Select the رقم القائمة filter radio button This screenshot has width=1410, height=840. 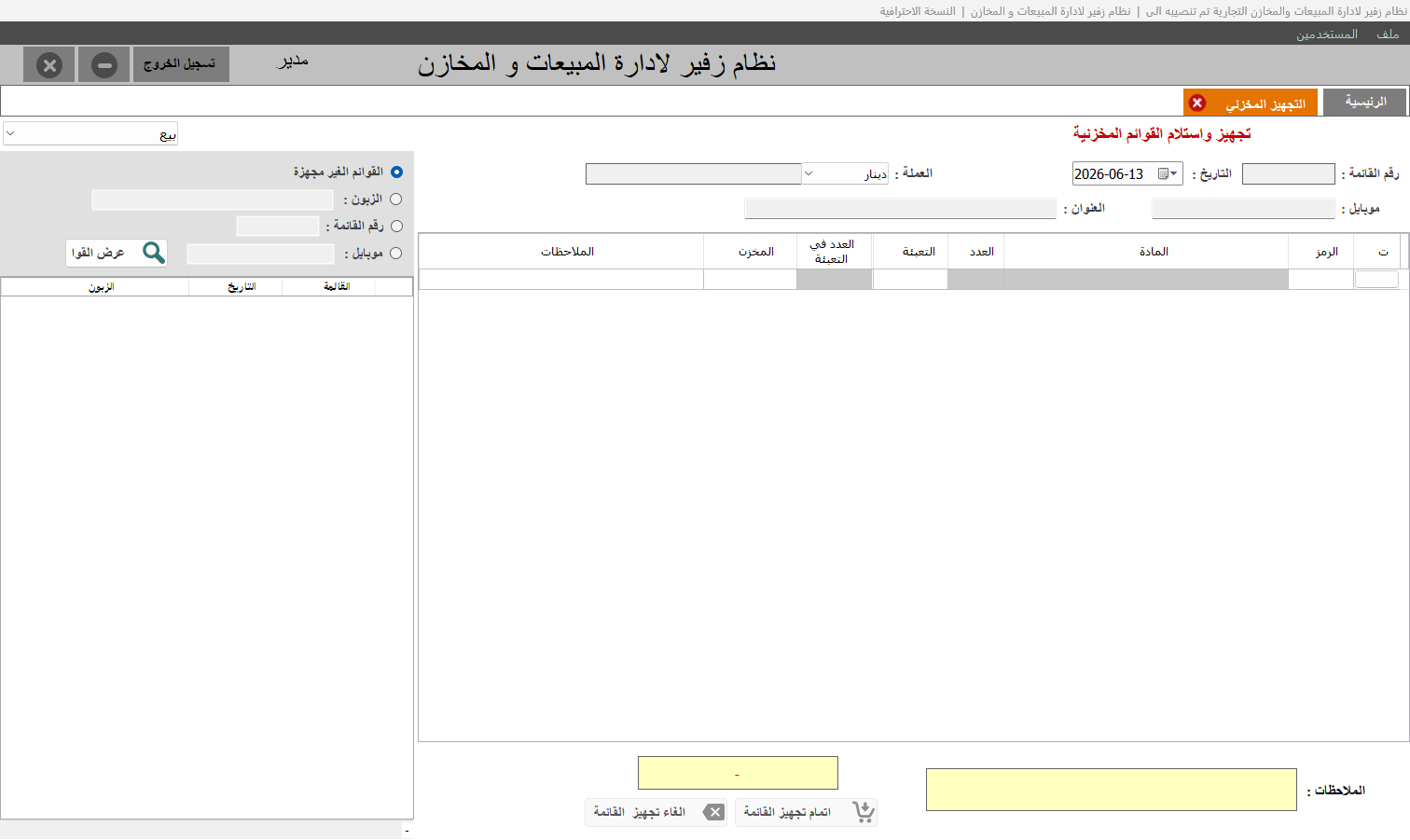pos(396,226)
